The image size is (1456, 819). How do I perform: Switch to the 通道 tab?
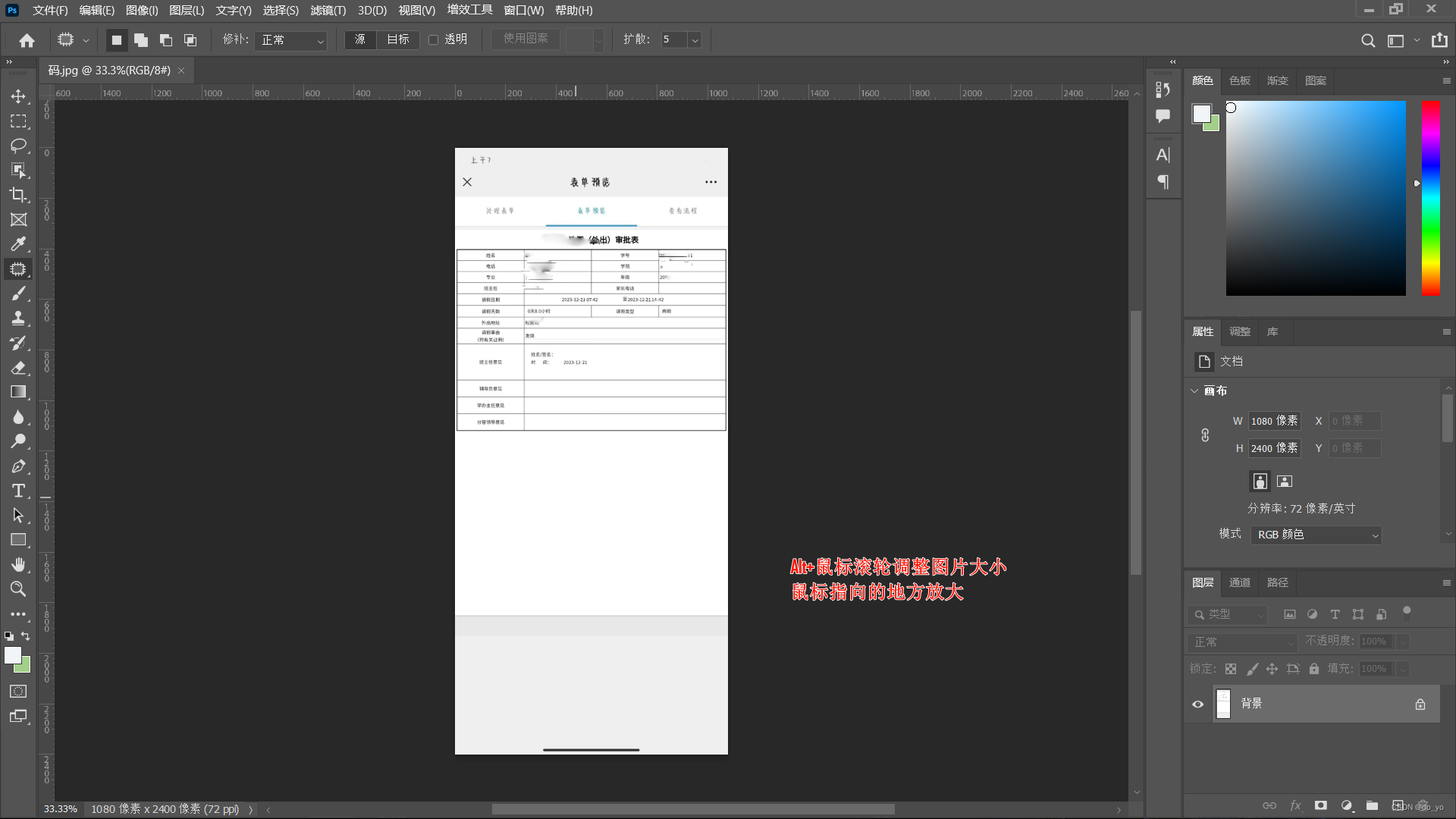[x=1240, y=582]
